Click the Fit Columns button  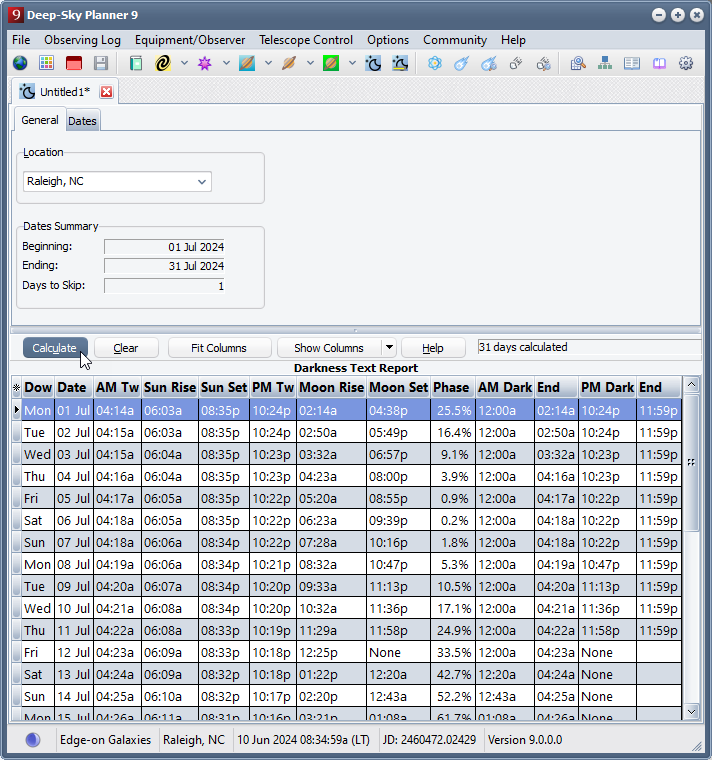(219, 348)
